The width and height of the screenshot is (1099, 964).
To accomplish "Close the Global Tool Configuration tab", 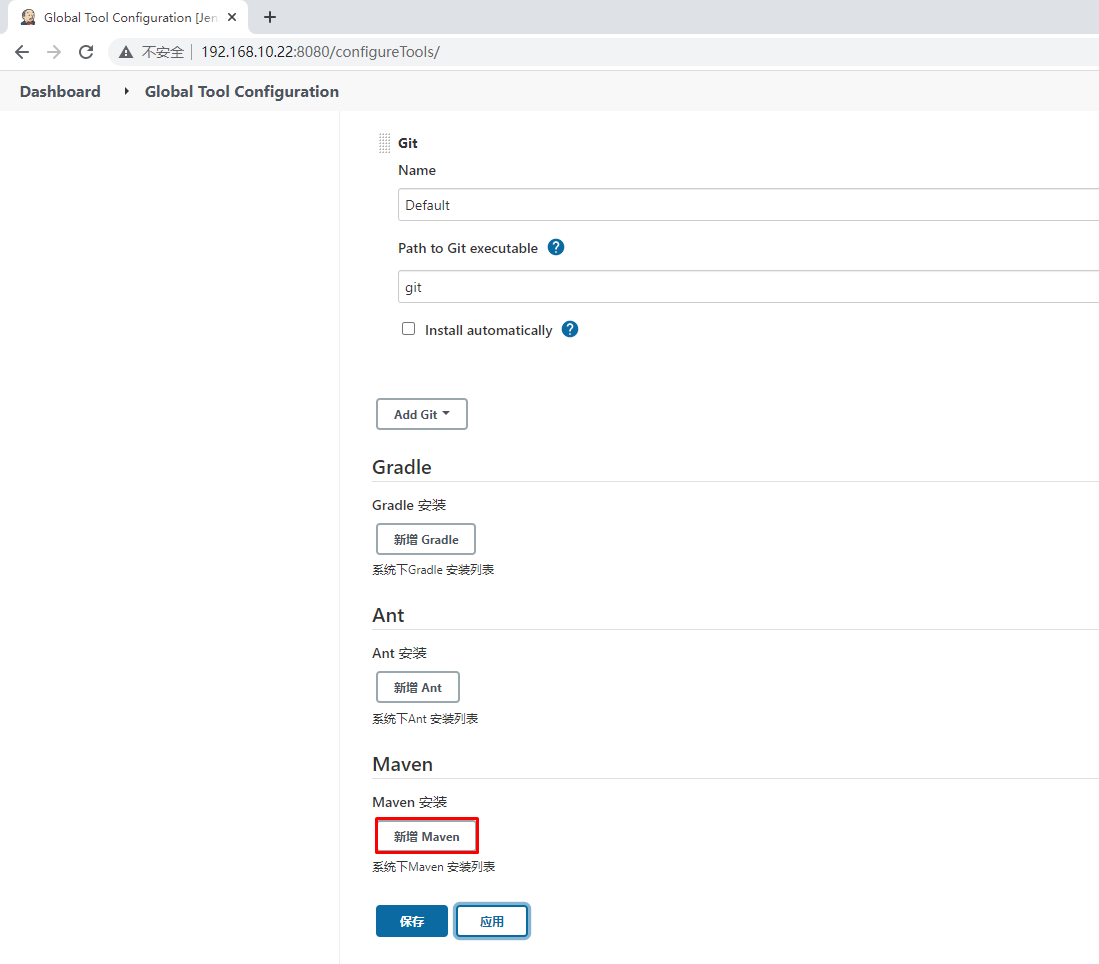I will click(232, 17).
